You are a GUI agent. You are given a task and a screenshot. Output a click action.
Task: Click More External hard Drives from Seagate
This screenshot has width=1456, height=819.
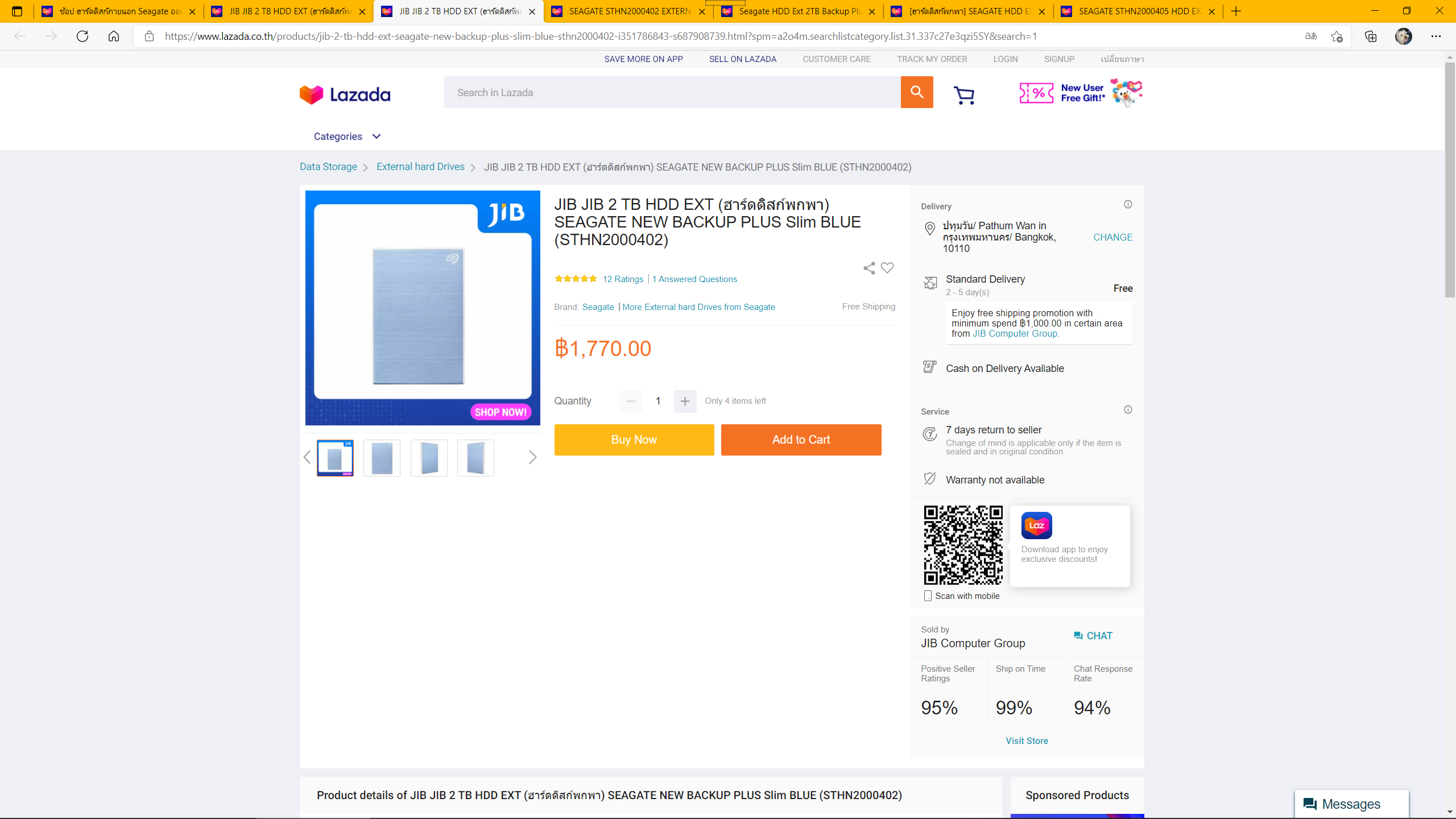pos(698,307)
